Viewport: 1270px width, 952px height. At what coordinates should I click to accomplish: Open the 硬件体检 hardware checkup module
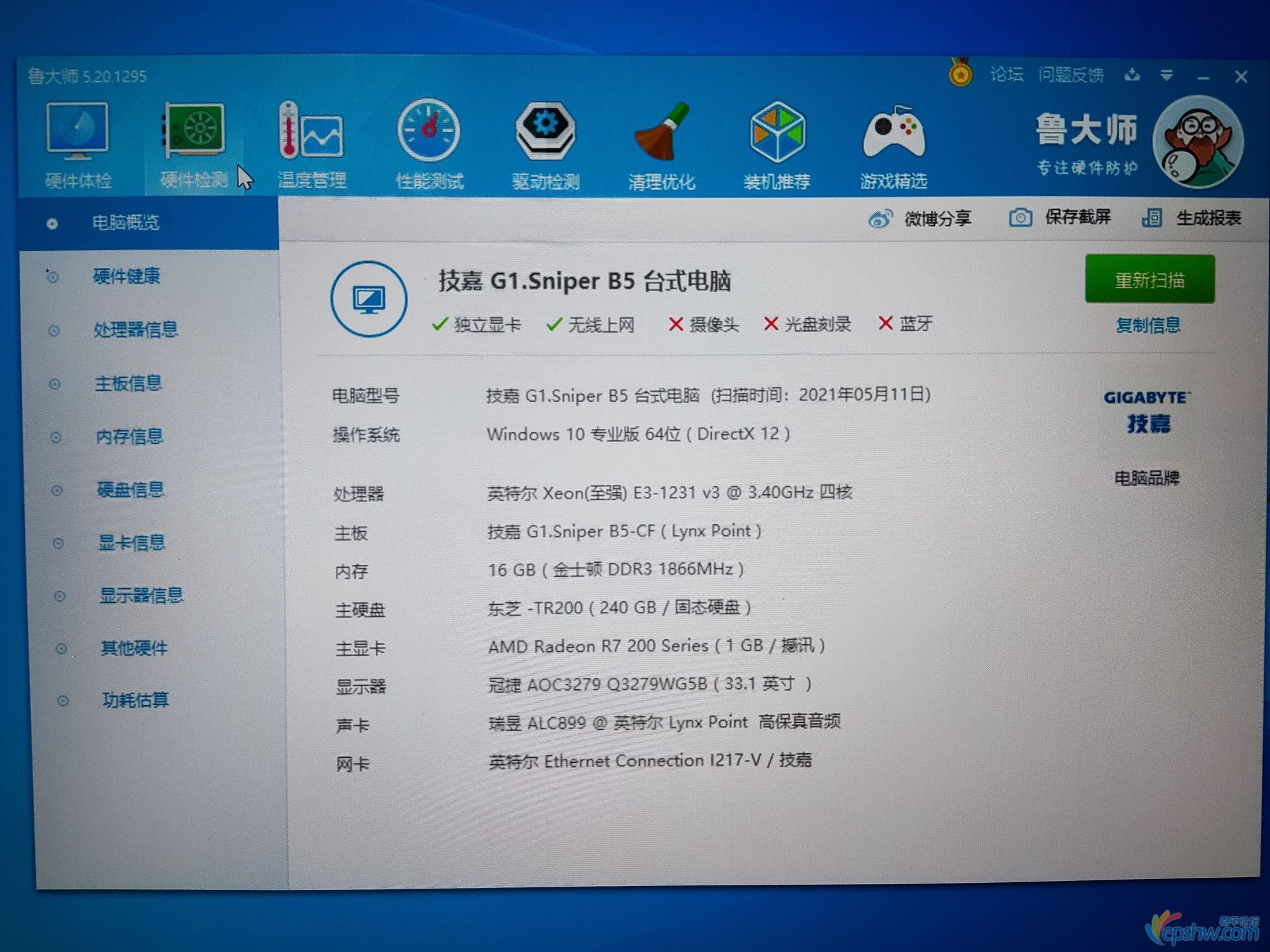coord(77,146)
